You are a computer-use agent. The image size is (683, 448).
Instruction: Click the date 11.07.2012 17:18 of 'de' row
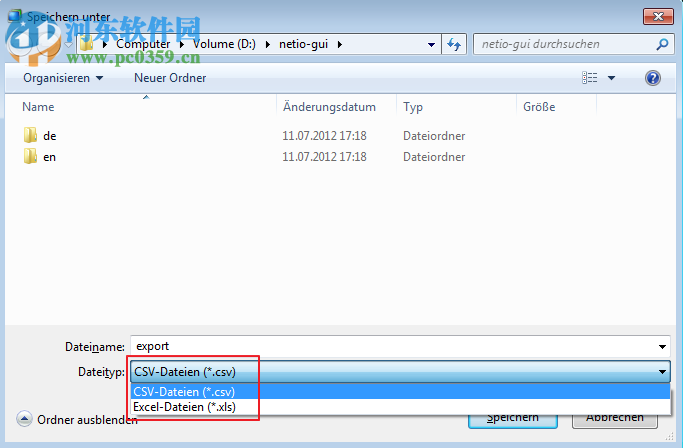click(325, 136)
